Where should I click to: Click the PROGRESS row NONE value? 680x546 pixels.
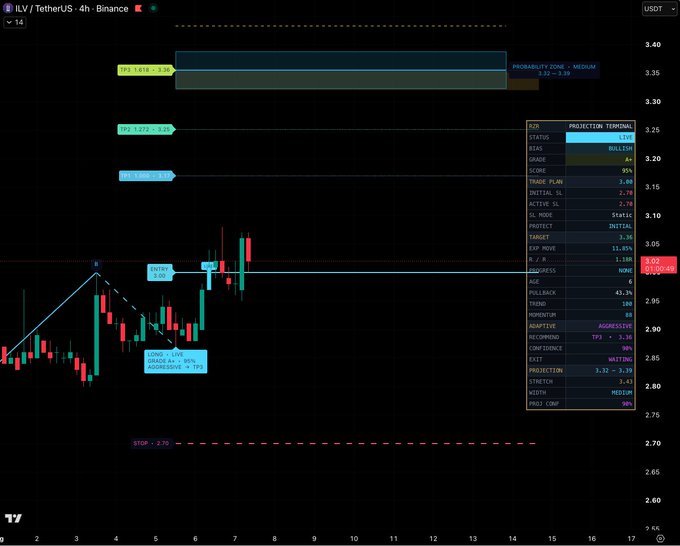coord(625,271)
